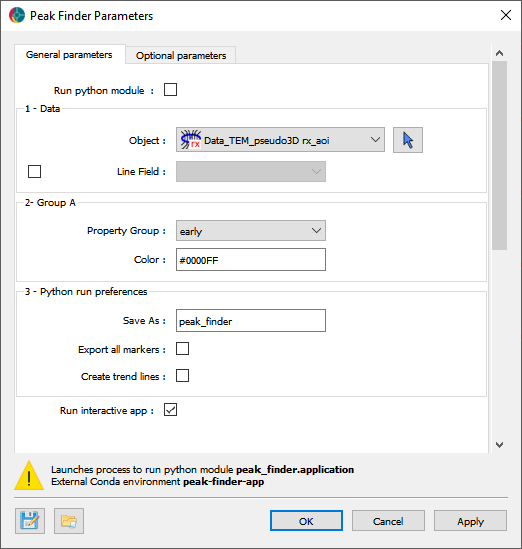Open the Object dropdown Data_TEM_pseudo3D rx_aoi

coord(280,140)
